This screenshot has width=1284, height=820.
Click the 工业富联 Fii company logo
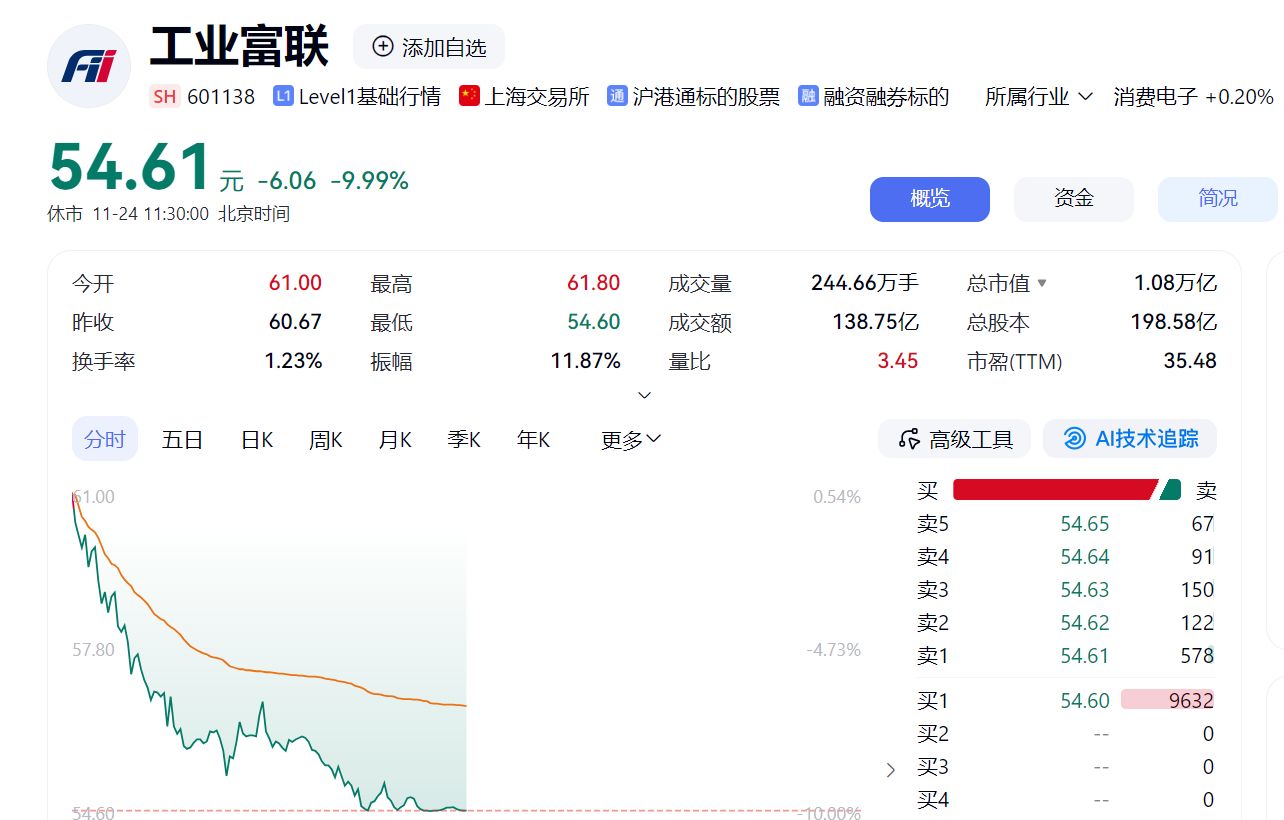89,66
